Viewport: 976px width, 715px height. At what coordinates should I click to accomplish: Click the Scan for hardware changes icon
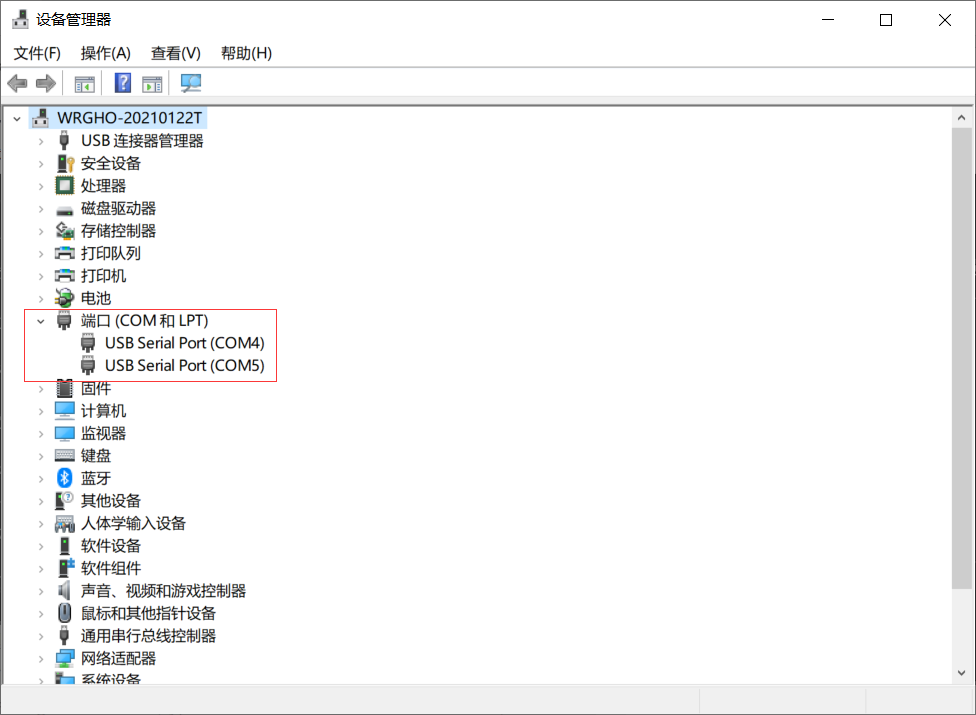coord(189,83)
